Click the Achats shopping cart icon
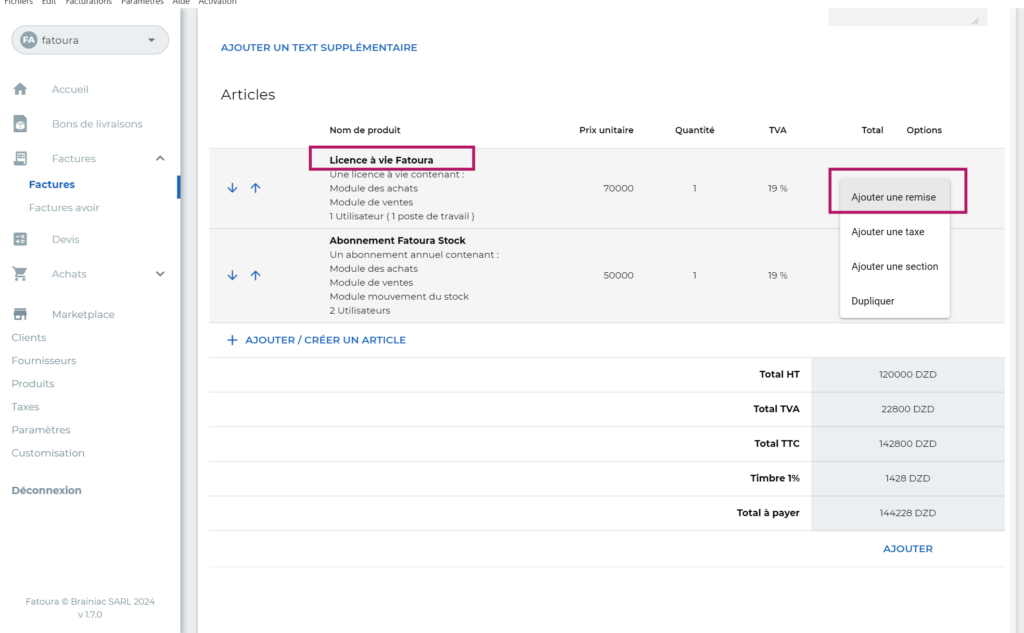This screenshot has width=1024, height=633. click(20, 274)
